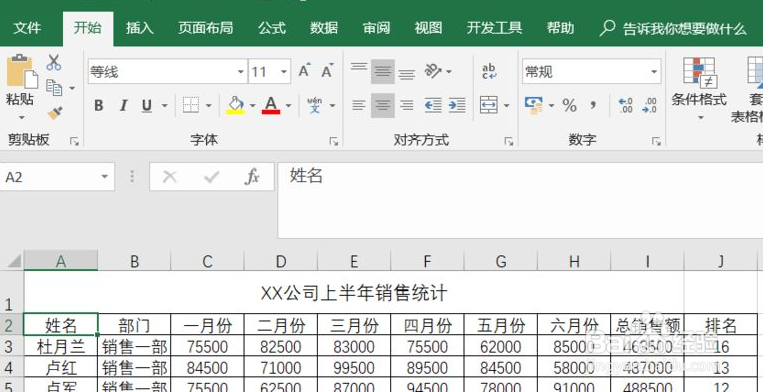Apply percent style
This screenshot has width=763, height=392.
[x=570, y=105]
